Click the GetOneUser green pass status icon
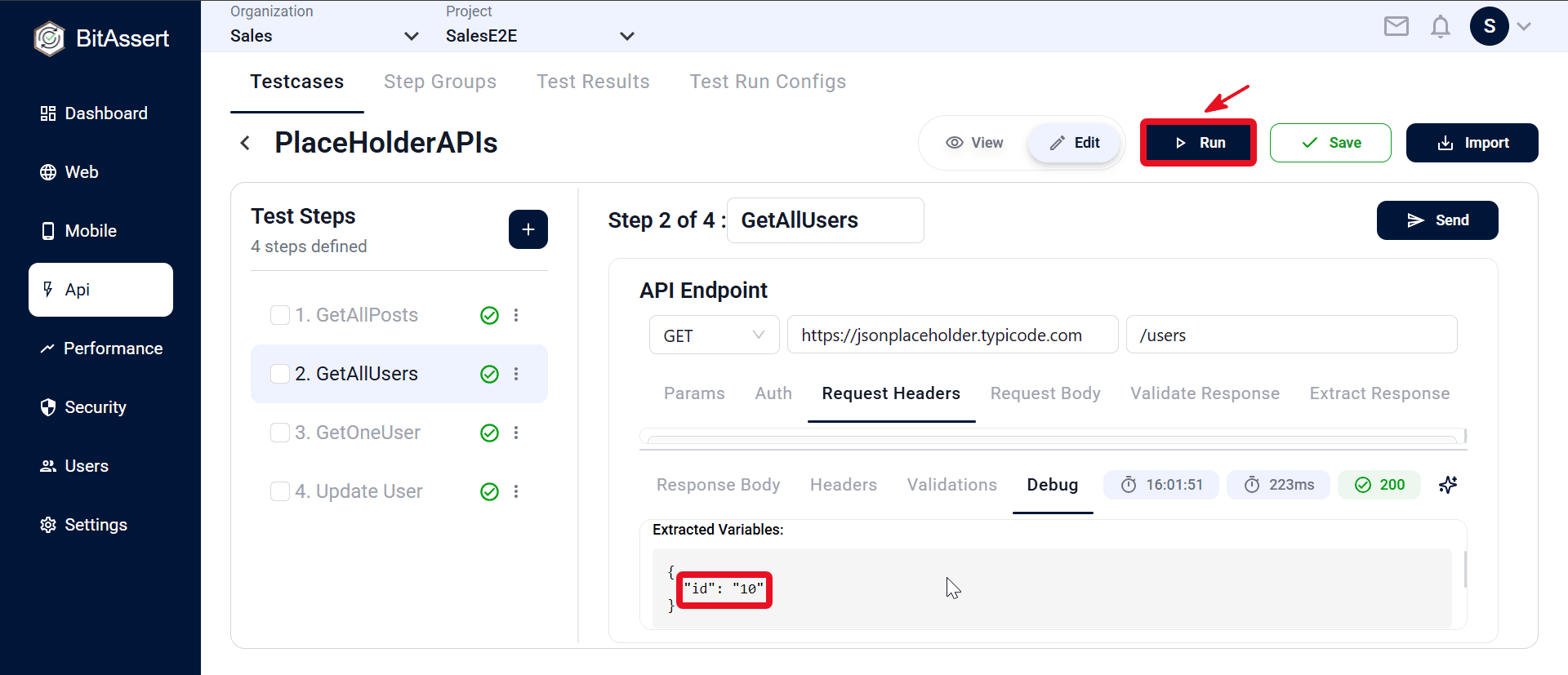Viewport: 1568px width, 675px height. pyautogui.click(x=489, y=433)
